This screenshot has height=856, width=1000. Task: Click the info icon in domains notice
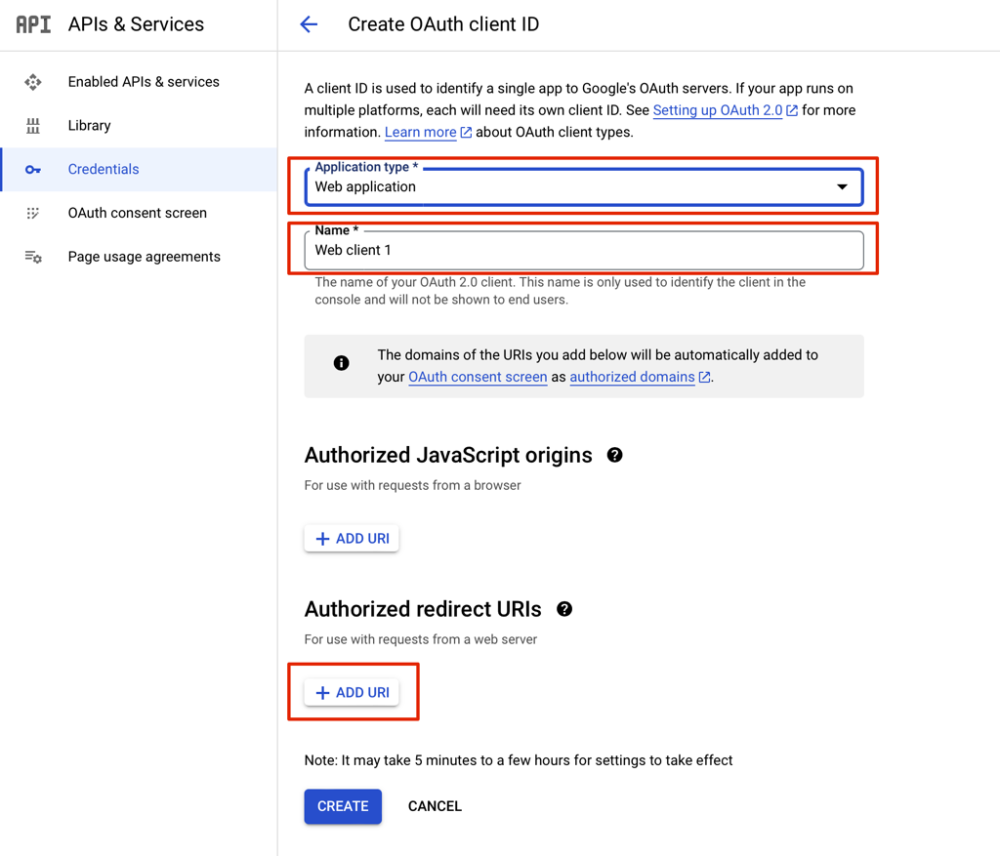click(341, 363)
